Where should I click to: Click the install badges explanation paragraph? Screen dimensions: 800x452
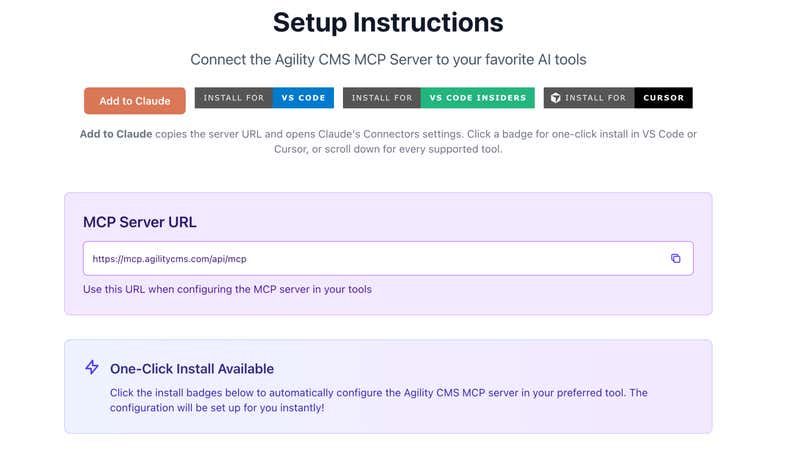click(x=379, y=400)
